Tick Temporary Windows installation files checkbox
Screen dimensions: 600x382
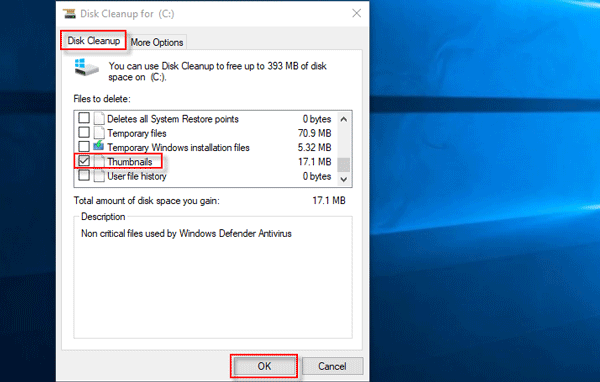[84, 147]
